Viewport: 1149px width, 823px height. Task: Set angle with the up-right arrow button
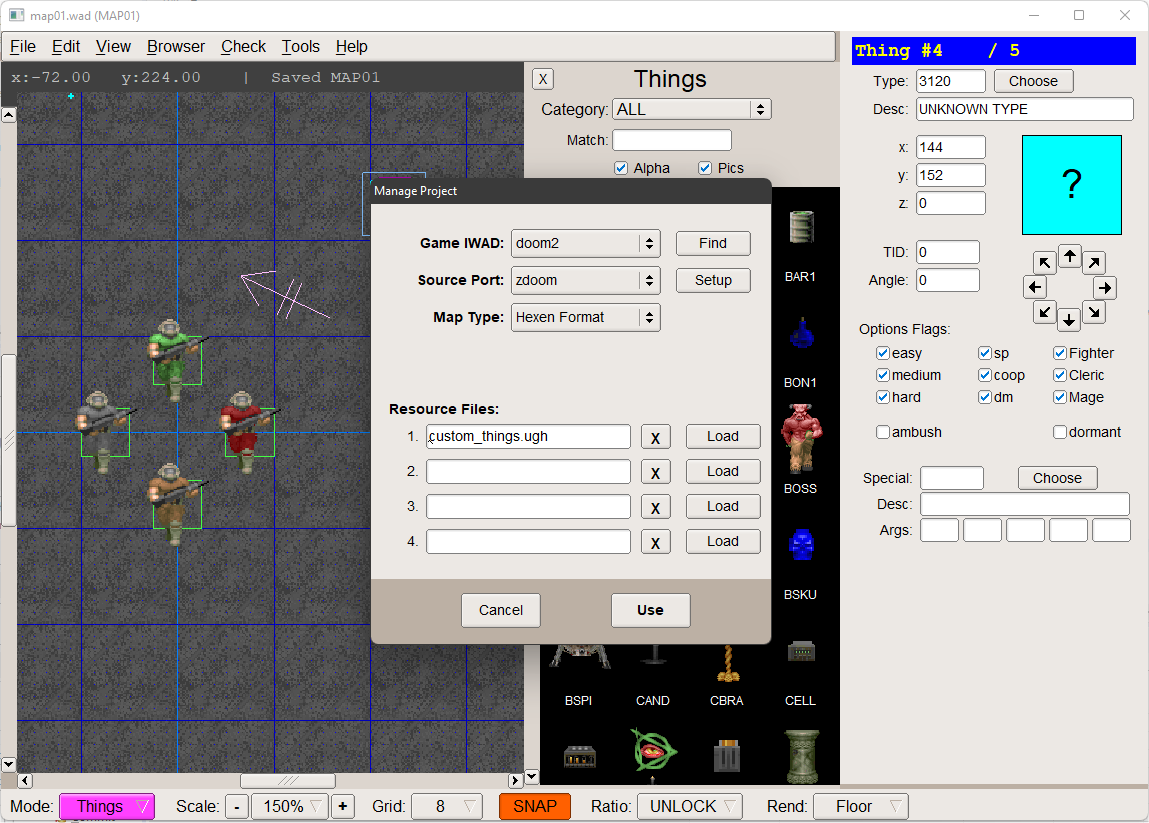coord(1094,262)
